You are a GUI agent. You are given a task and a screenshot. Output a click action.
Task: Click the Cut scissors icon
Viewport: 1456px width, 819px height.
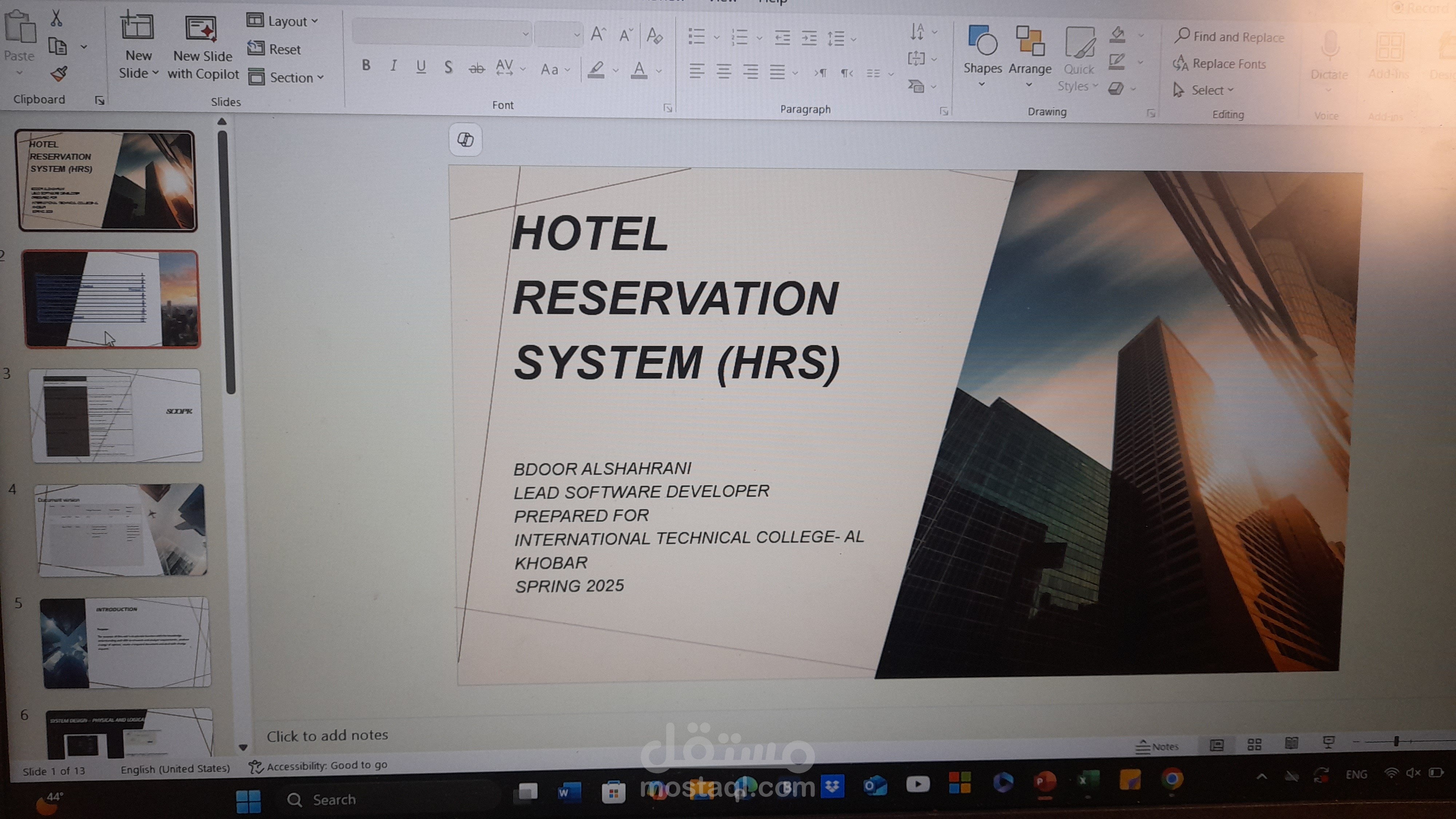point(56,18)
